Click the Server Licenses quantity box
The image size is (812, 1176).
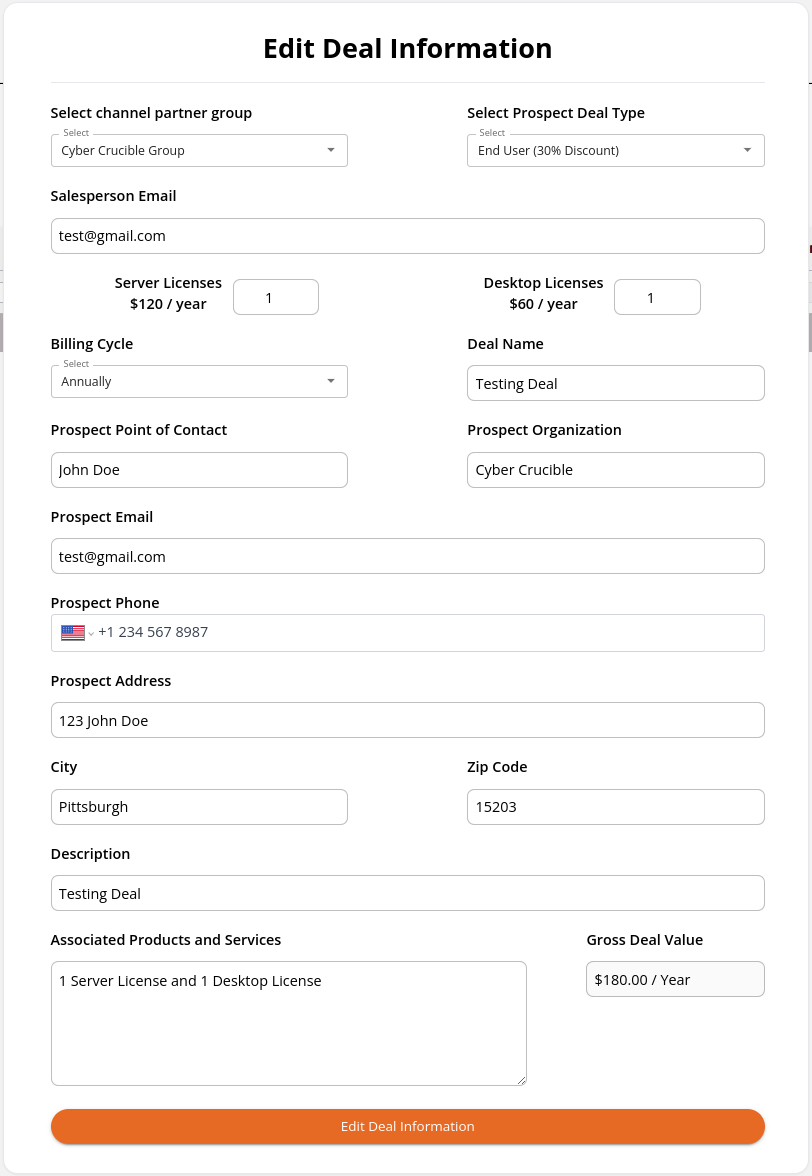point(276,297)
